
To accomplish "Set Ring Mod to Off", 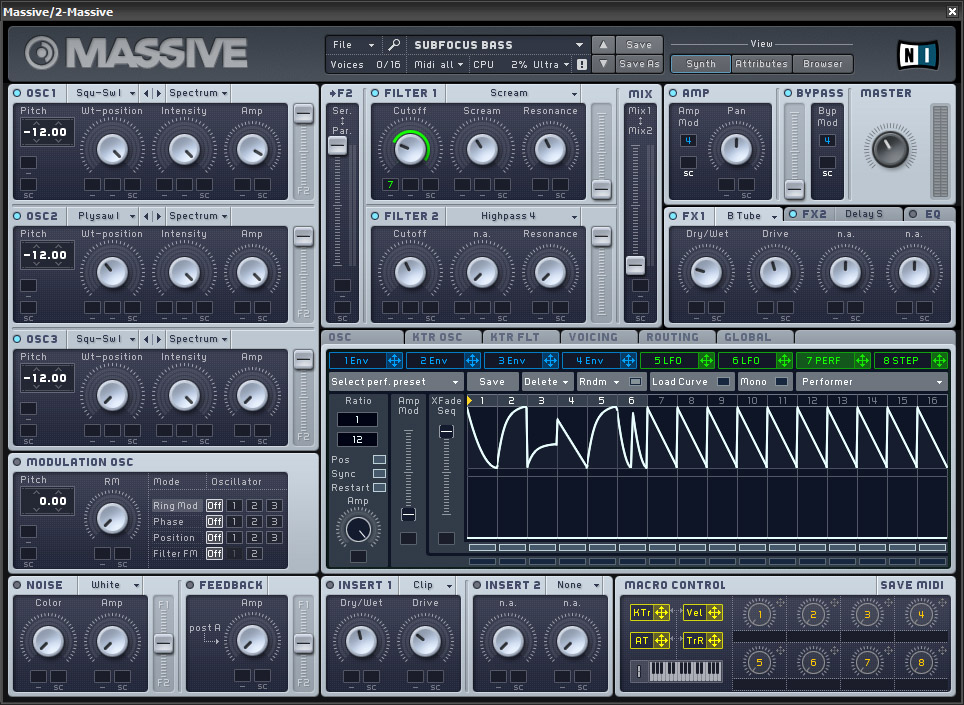I will click(x=214, y=505).
